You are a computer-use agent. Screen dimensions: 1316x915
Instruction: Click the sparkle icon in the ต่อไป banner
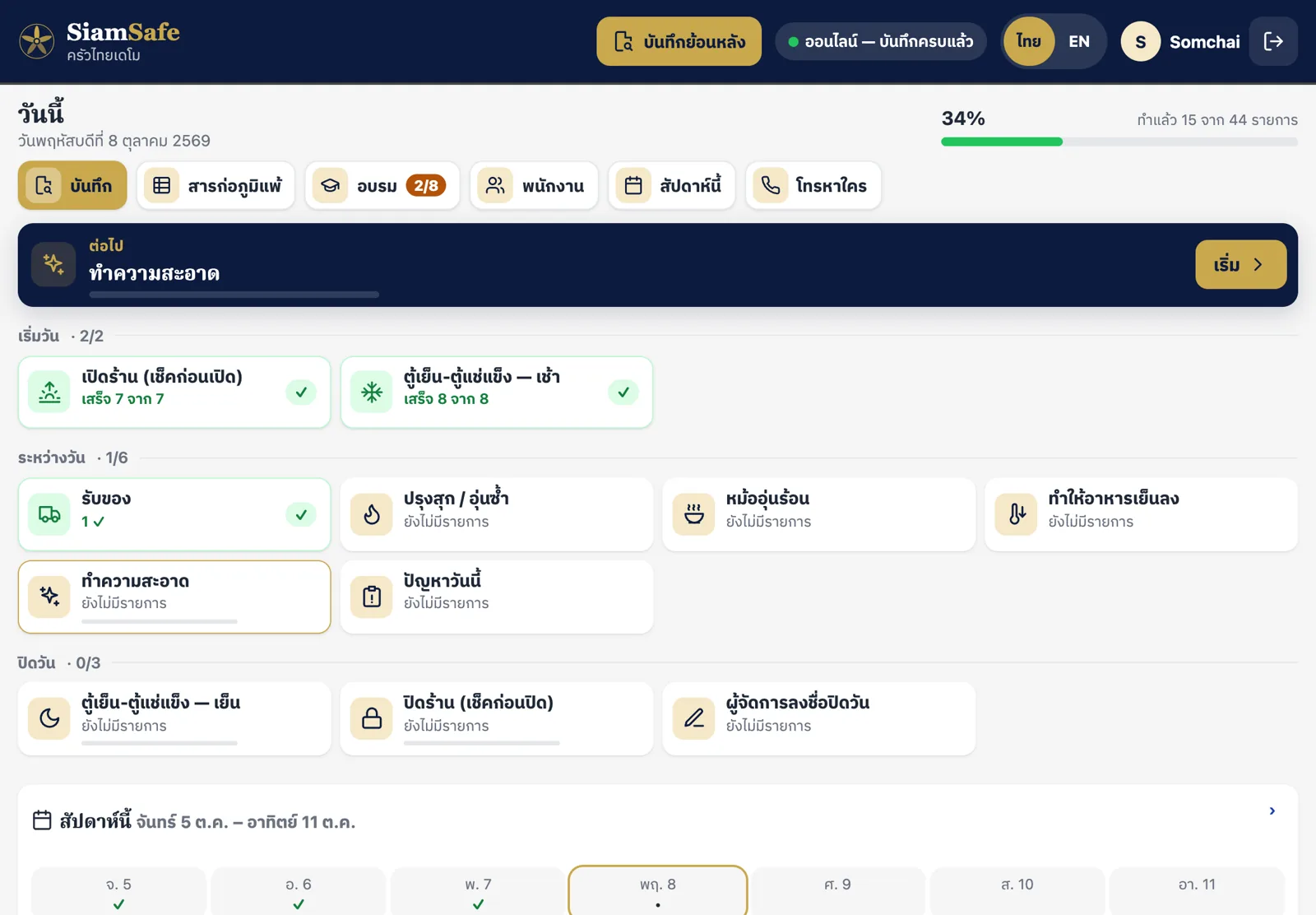tap(53, 264)
